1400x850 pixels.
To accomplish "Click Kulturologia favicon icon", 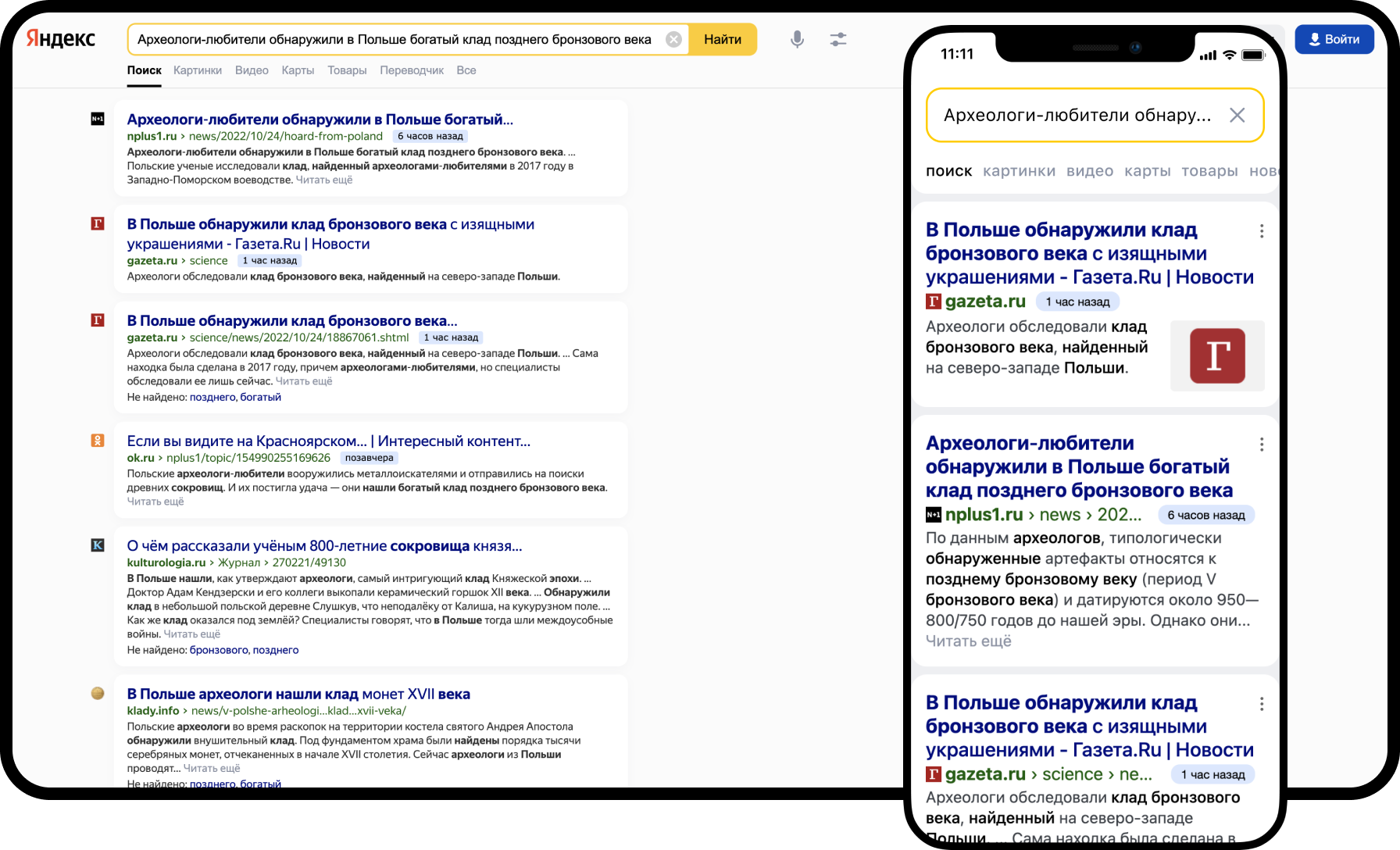I will [98, 545].
